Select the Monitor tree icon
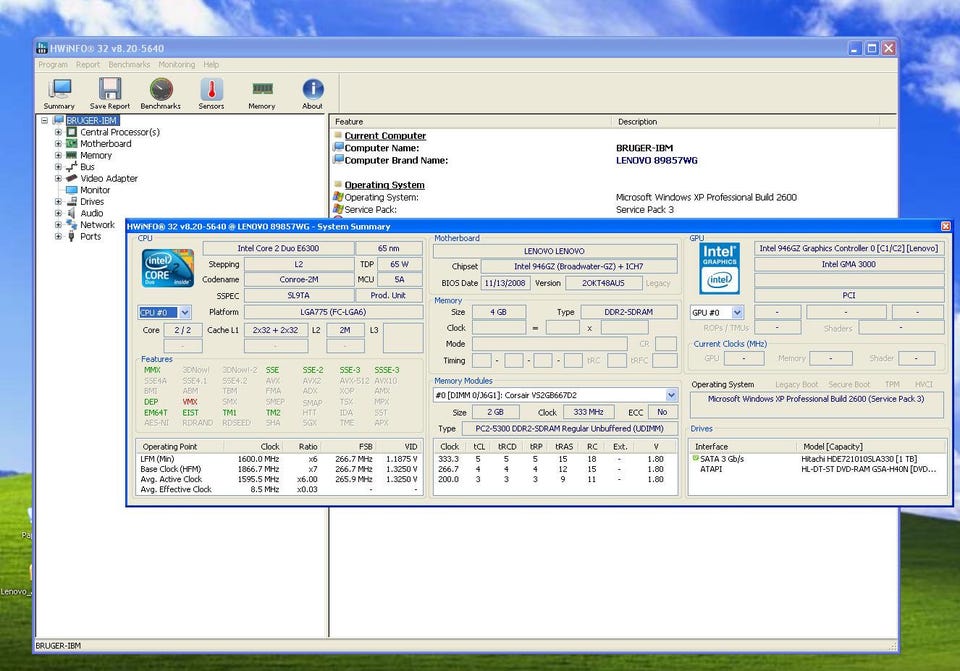Screen dimensions: 960x671 click(x=72, y=190)
